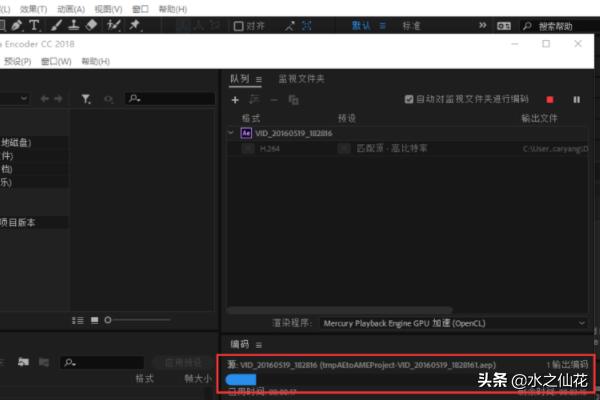Switch to the 监视文件夹 tab
This screenshot has height=400, width=600.
[x=300, y=79]
